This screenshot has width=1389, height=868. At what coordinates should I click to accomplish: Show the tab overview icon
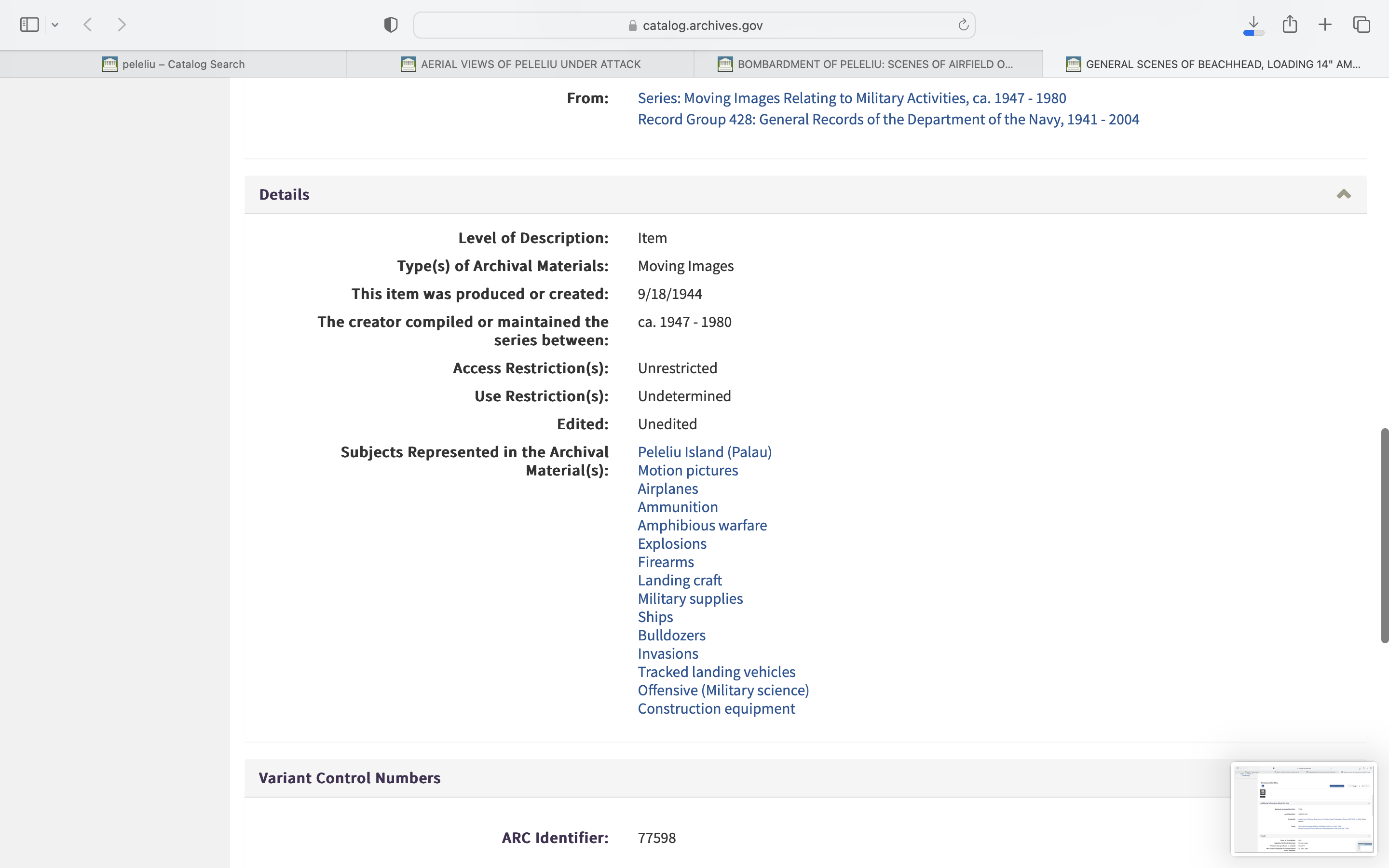coord(1362,25)
